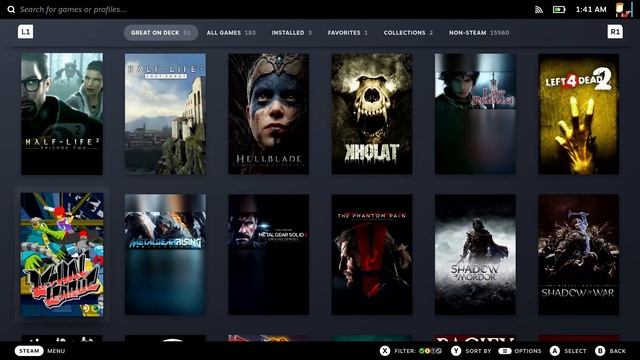The height and width of the screenshot is (360, 640).
Task: Click the 1:41 AM clock
Action: click(591, 9)
